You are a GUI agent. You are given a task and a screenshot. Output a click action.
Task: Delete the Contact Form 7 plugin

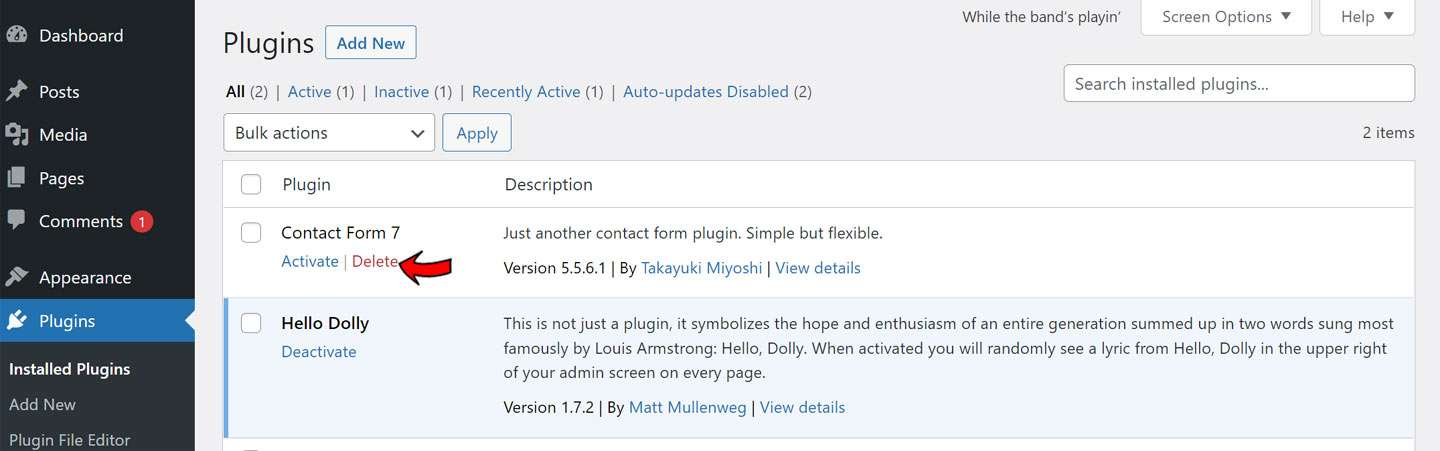(374, 261)
